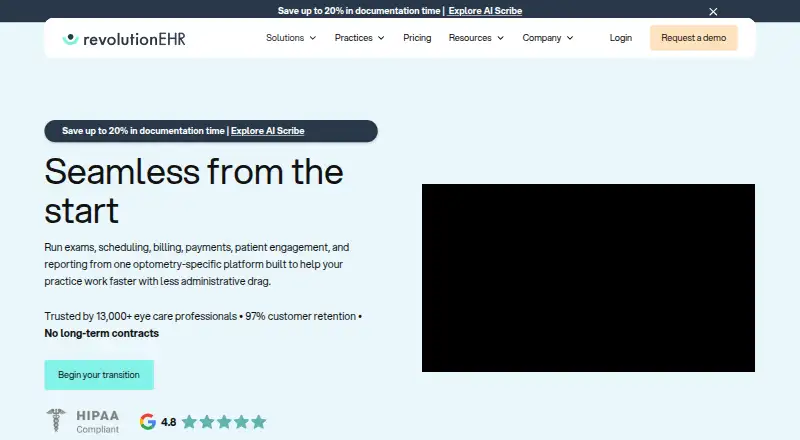
Task: Click '97% customer retention' text
Action: pos(301,316)
